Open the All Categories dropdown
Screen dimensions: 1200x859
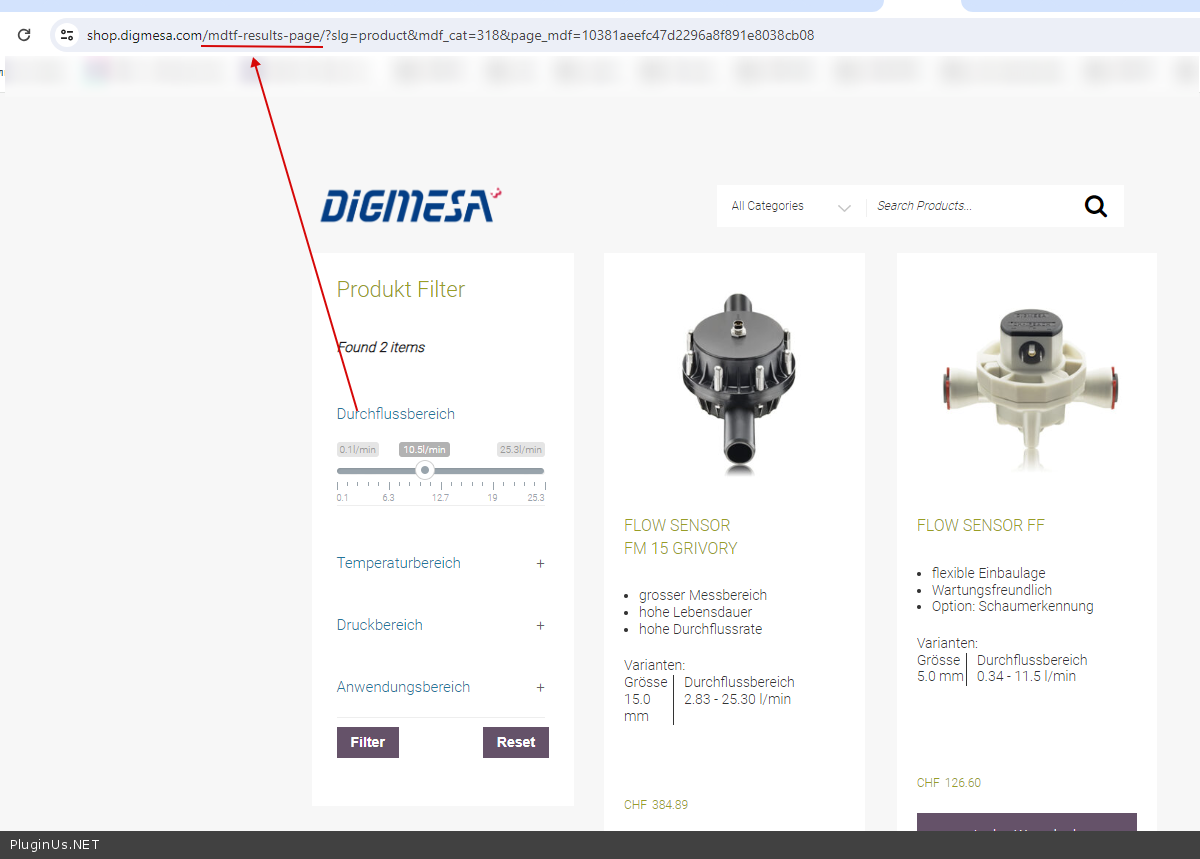click(x=790, y=206)
